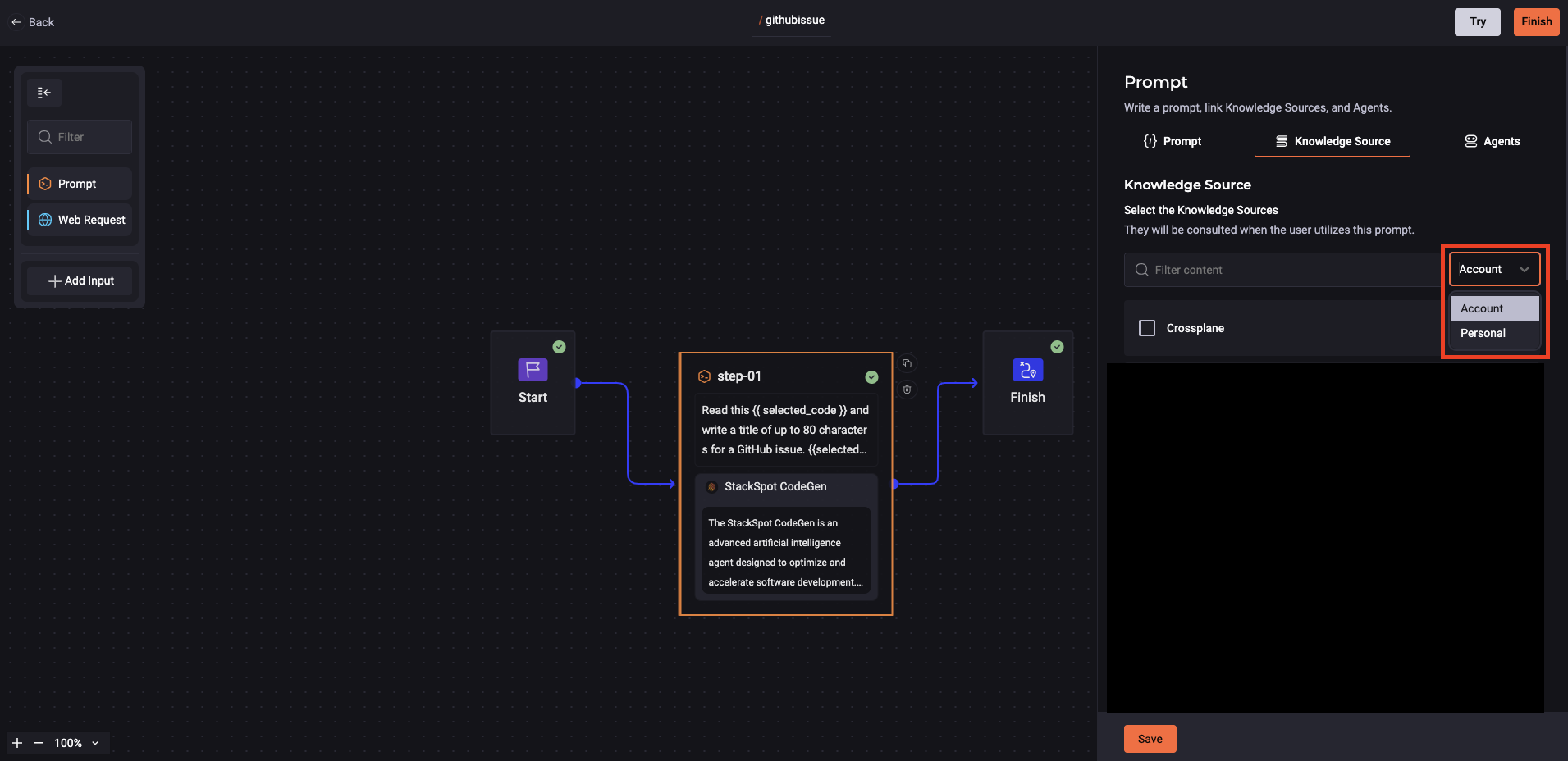Zoom in on canvas with plus icon
This screenshot has width=1568, height=761.
point(16,742)
